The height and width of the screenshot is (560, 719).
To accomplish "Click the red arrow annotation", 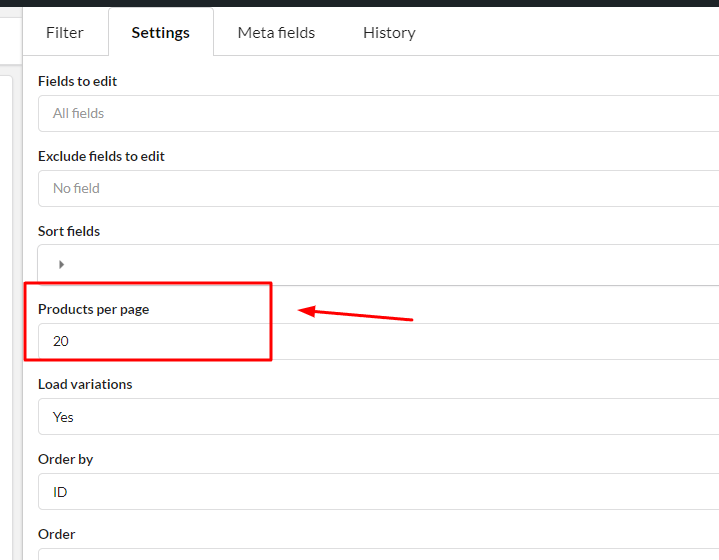I will pos(357,315).
